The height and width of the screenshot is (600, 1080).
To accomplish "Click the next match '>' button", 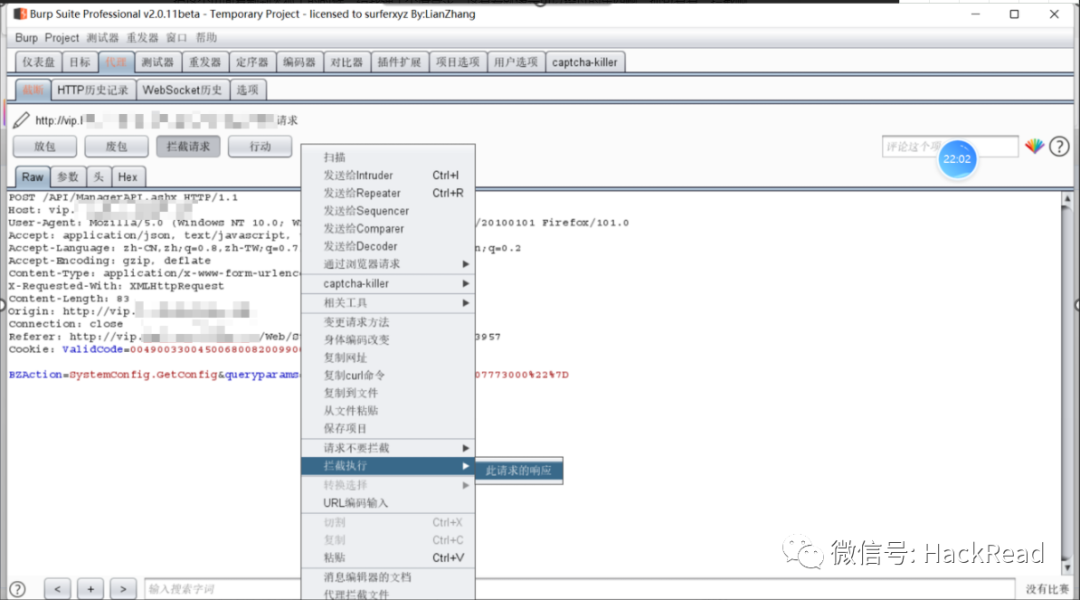I will 123,589.
